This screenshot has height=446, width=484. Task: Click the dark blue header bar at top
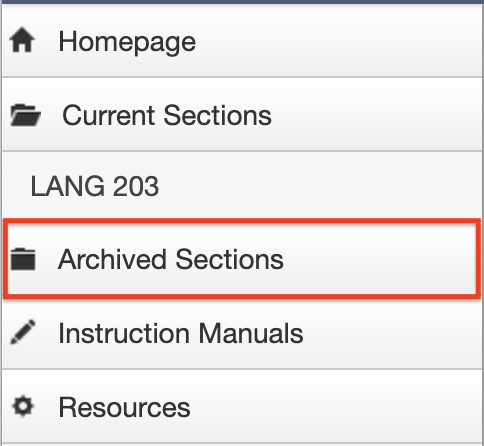tap(242, 2)
